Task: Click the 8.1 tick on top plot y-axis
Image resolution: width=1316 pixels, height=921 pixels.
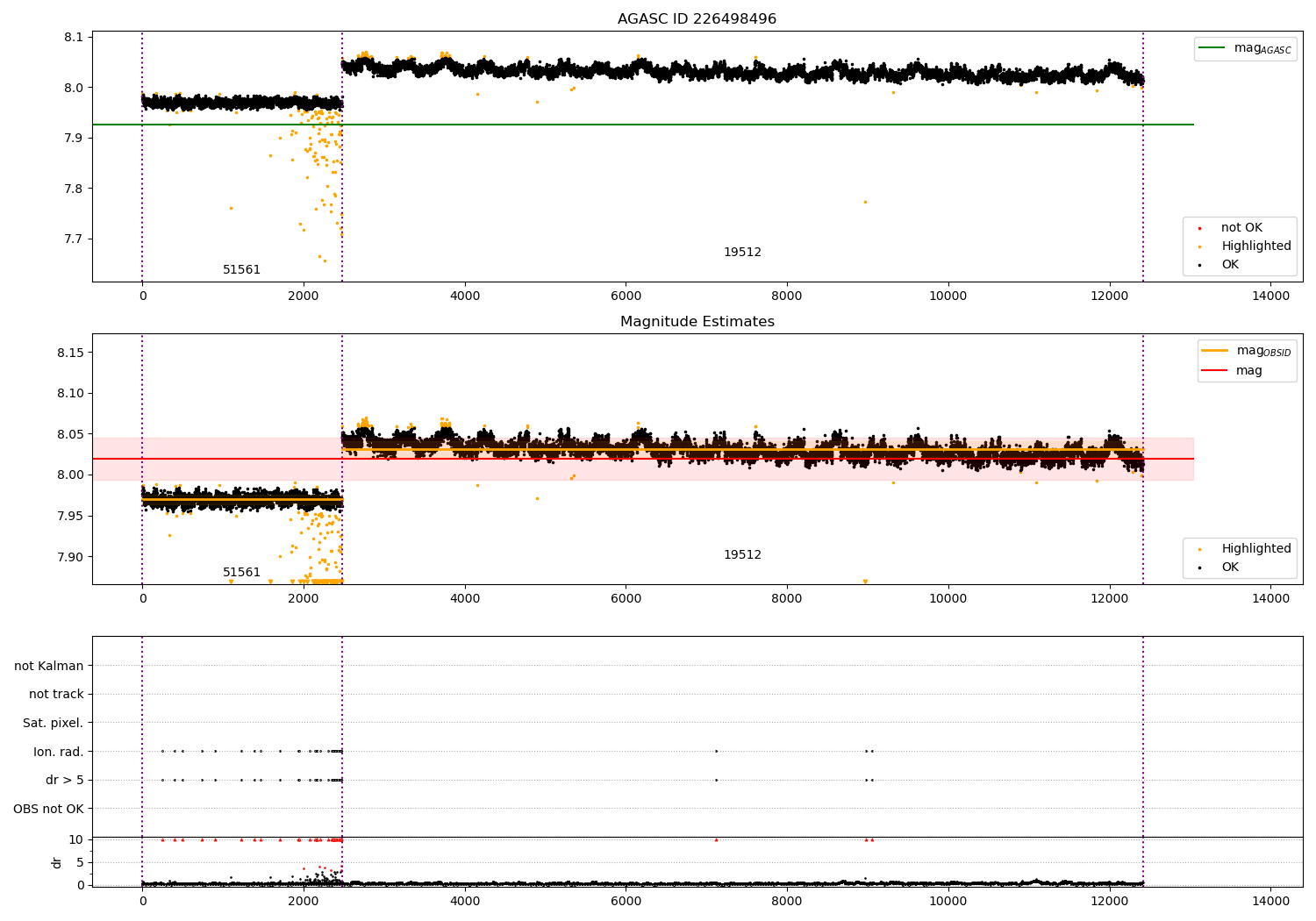Action: click(74, 37)
